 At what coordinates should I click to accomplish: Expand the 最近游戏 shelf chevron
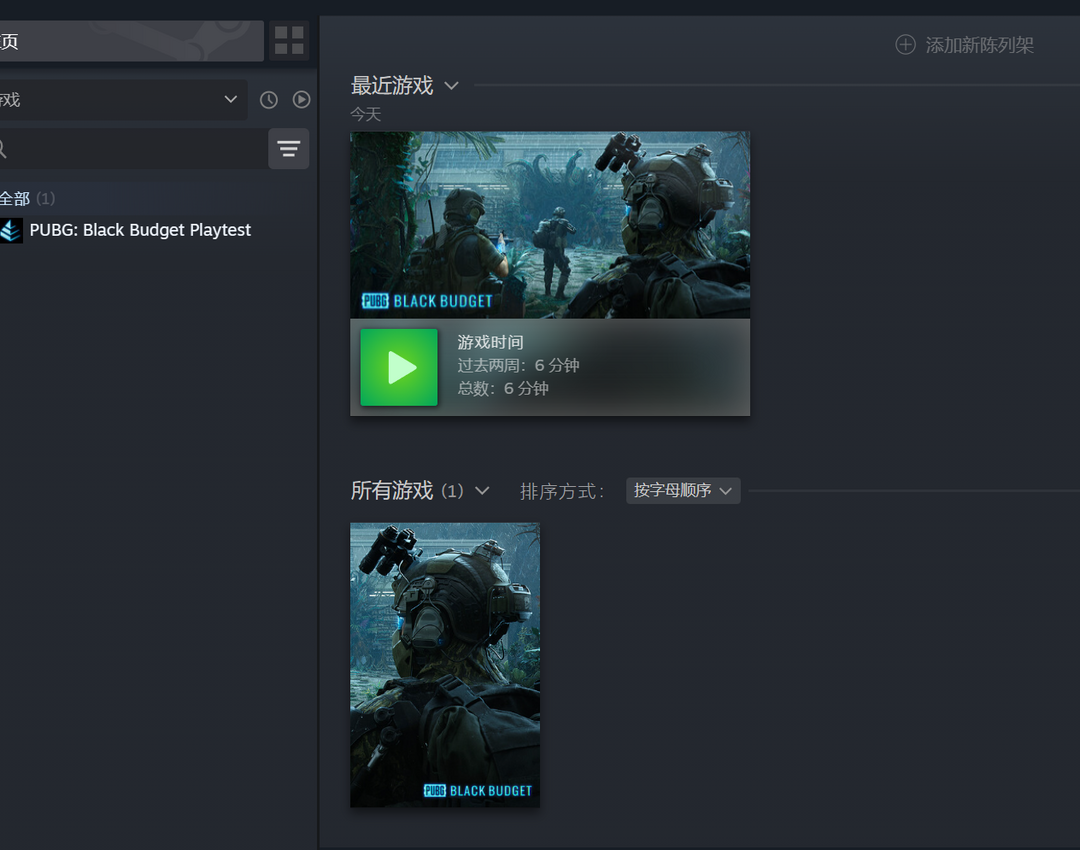coord(451,86)
